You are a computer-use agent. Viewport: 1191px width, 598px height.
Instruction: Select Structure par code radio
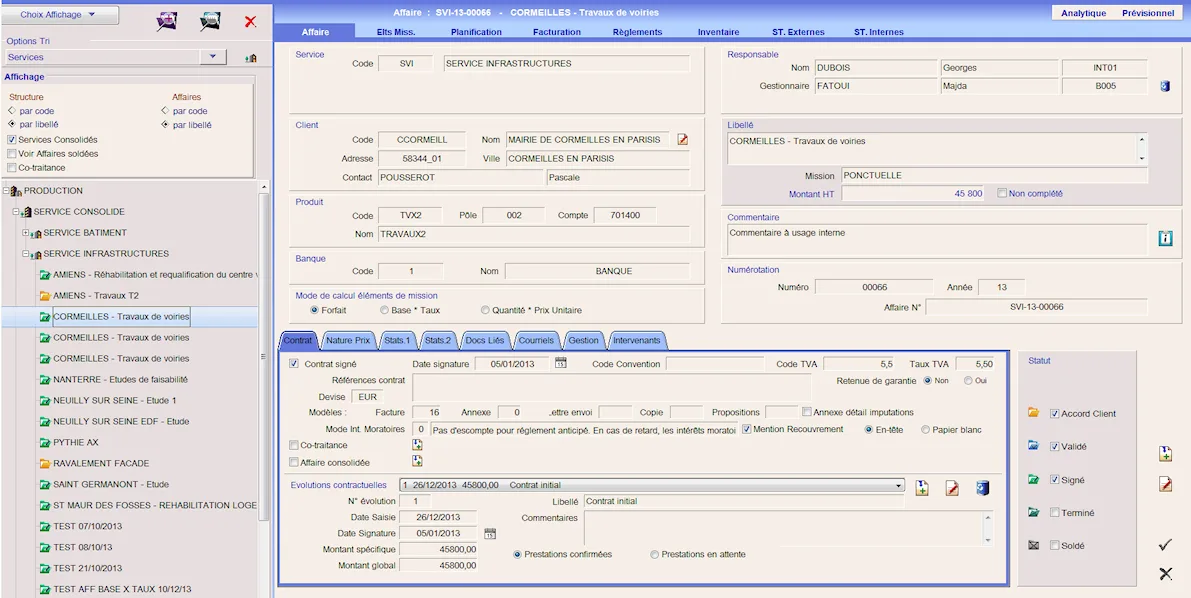tap(11, 111)
